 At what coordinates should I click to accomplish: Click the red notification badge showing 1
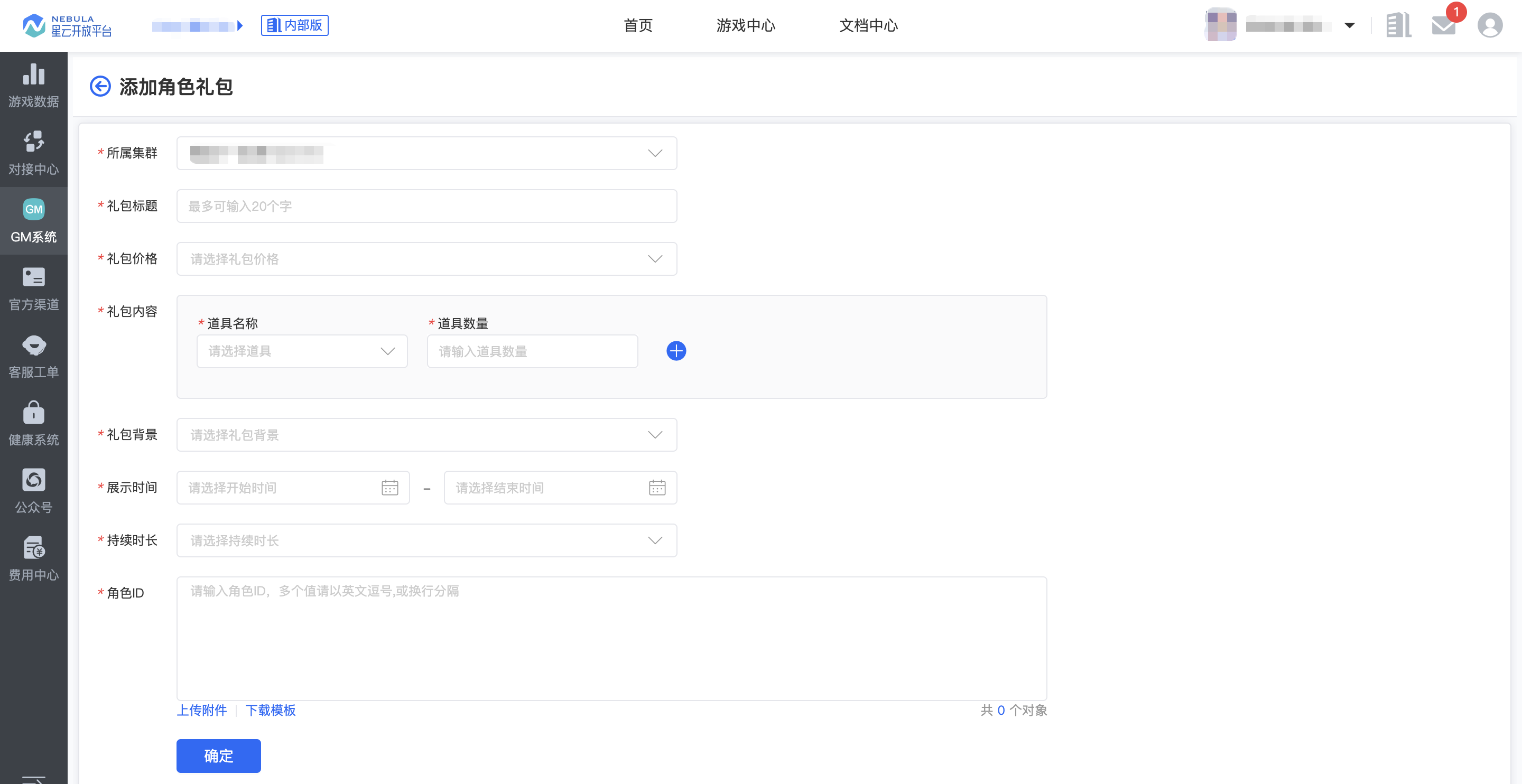click(1456, 12)
